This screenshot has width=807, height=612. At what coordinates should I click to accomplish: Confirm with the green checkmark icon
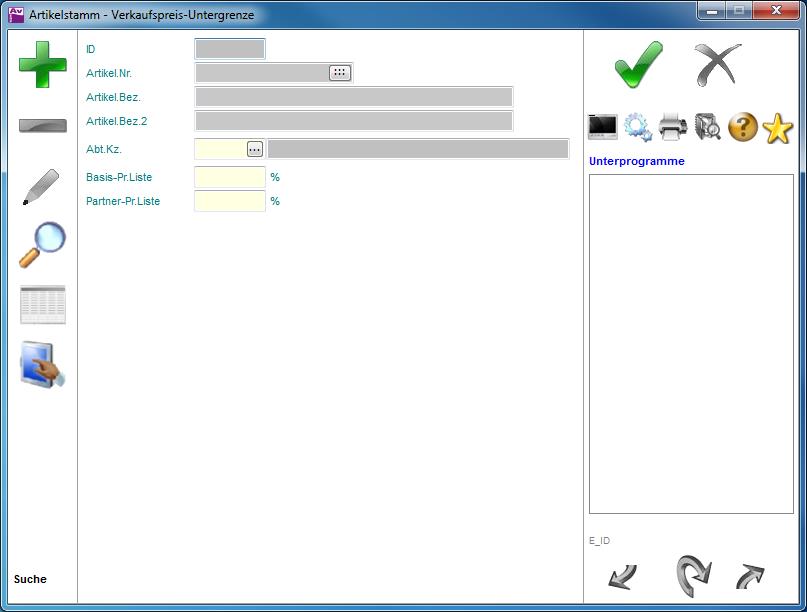[638, 65]
